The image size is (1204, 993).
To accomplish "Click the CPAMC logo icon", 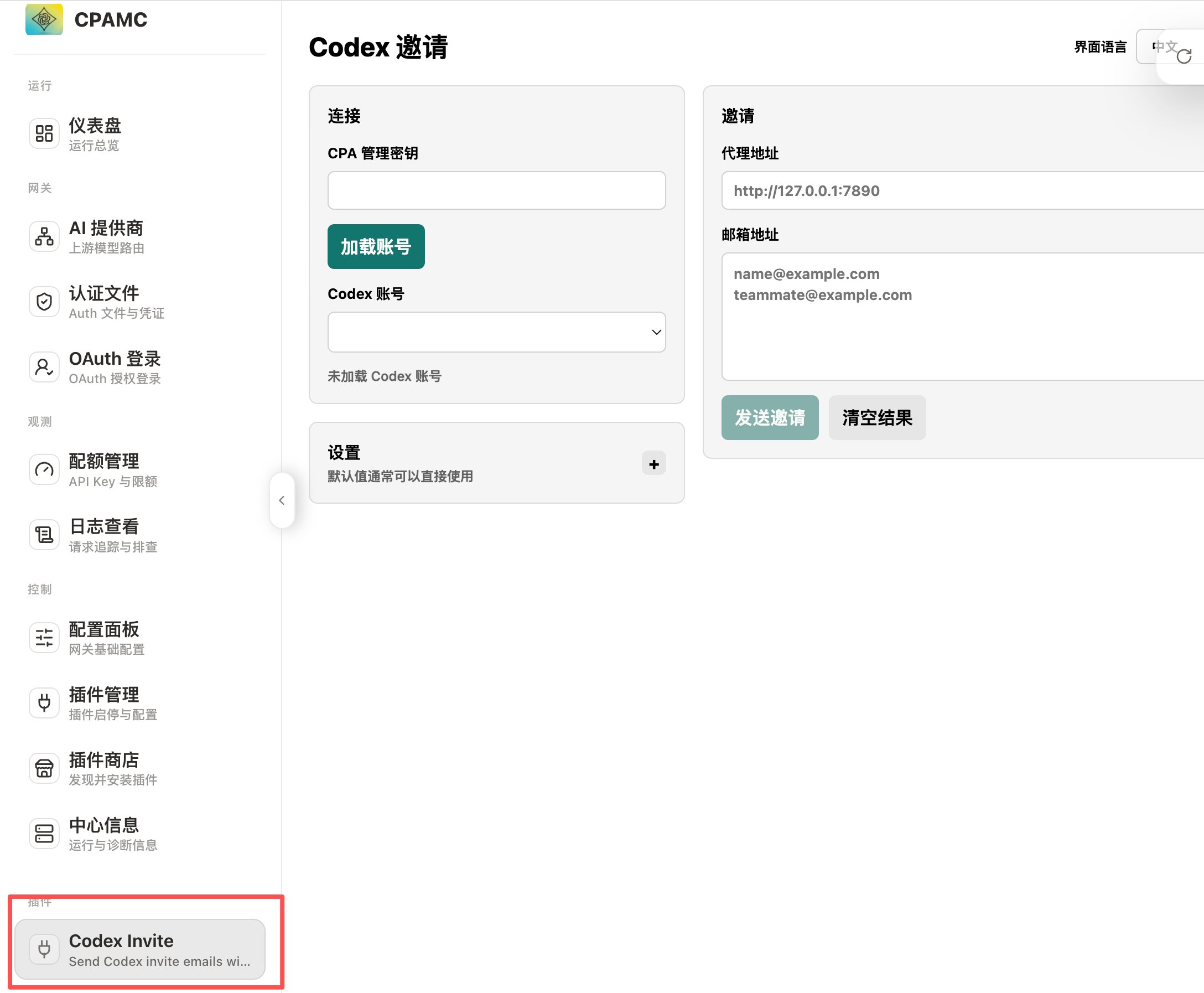I will pyautogui.click(x=44, y=19).
